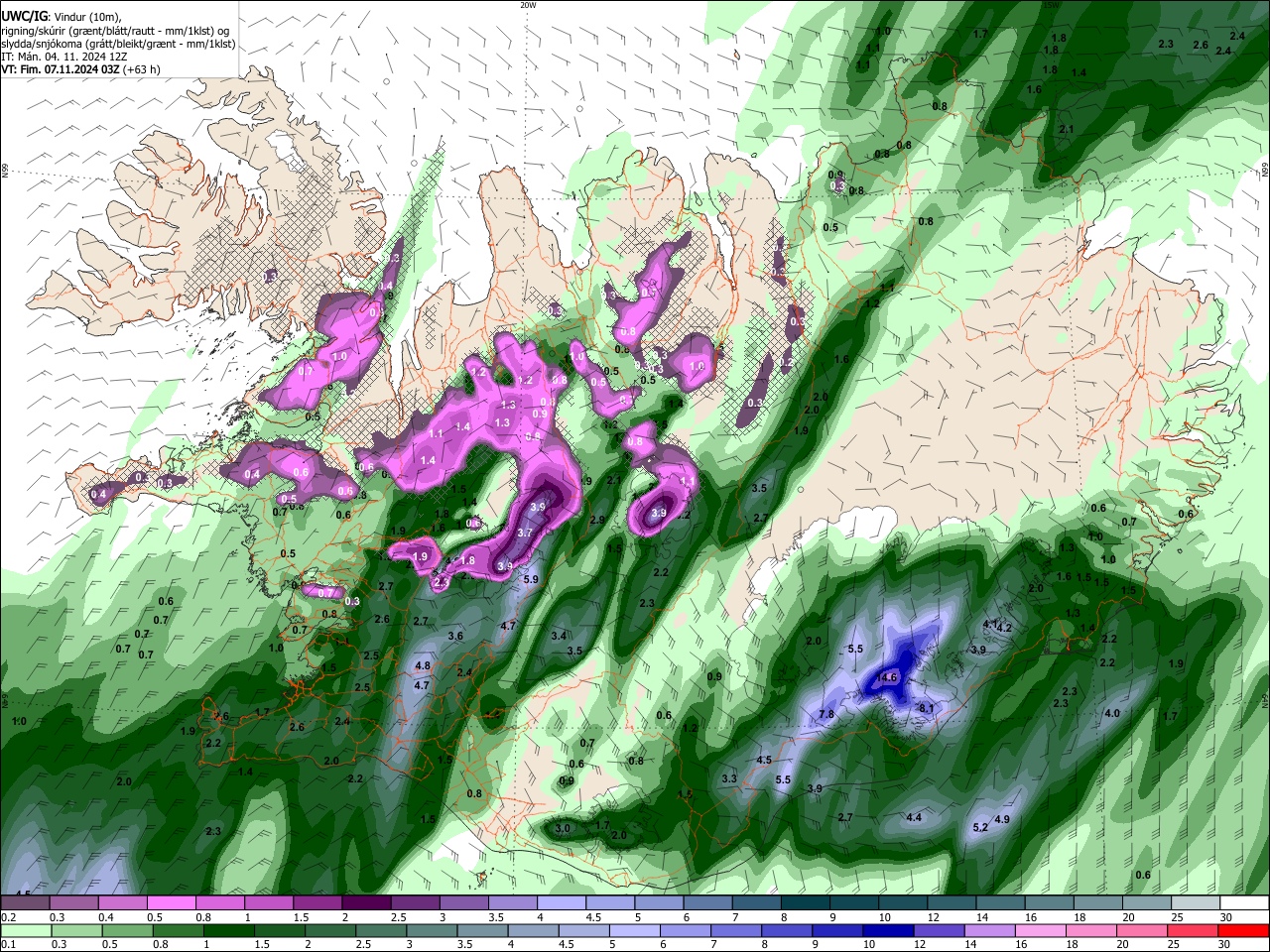Click the 2.9 value on the map

597,520
